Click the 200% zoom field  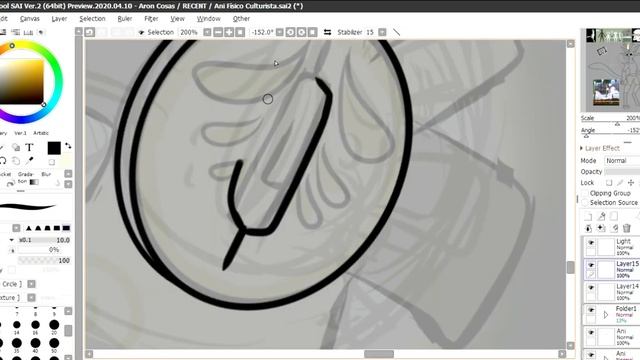[189, 32]
